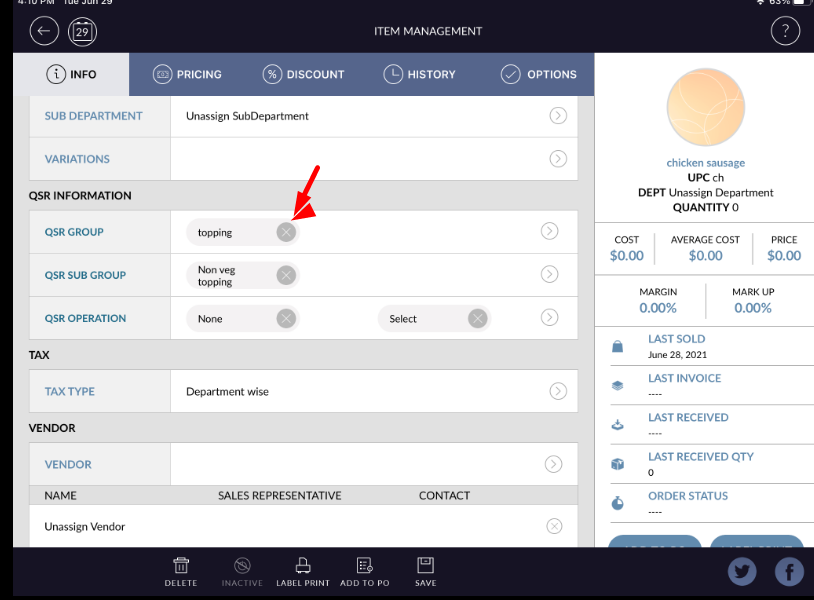Click the Delete trash icon
The height and width of the screenshot is (600, 814).
coord(181,571)
